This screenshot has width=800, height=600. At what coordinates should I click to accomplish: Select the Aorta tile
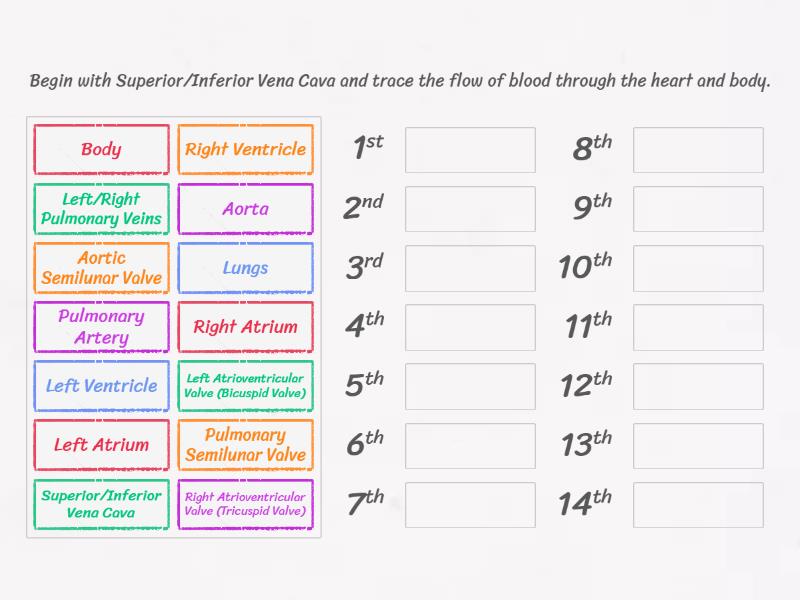pyautogui.click(x=245, y=209)
